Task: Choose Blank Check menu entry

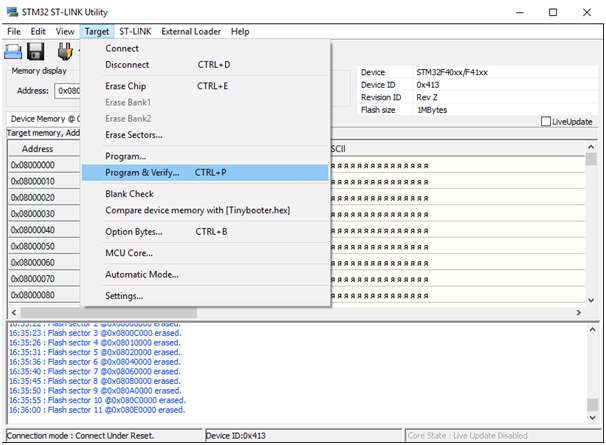Action: pos(205,194)
